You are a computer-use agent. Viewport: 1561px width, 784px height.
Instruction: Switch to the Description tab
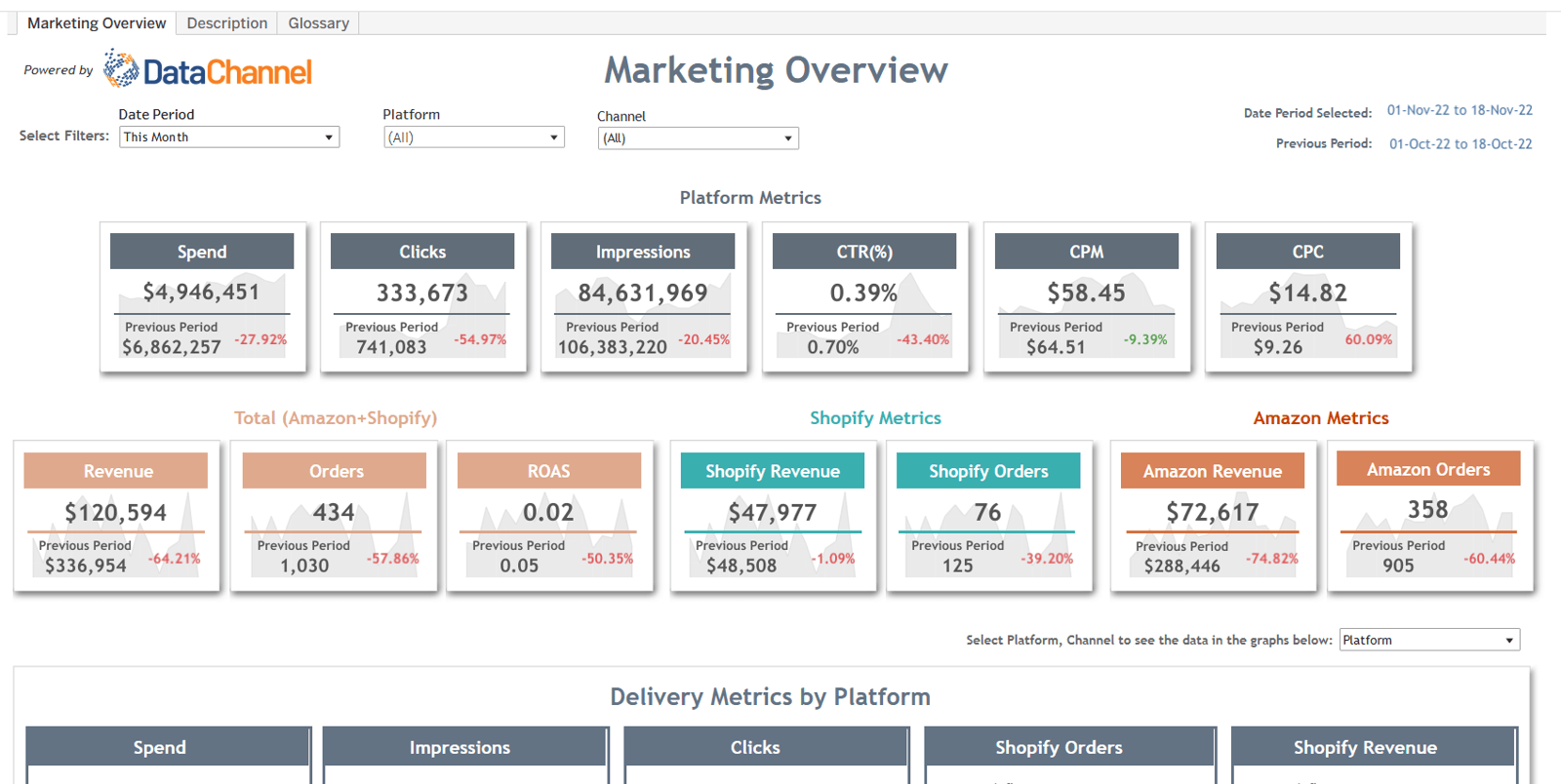226,22
